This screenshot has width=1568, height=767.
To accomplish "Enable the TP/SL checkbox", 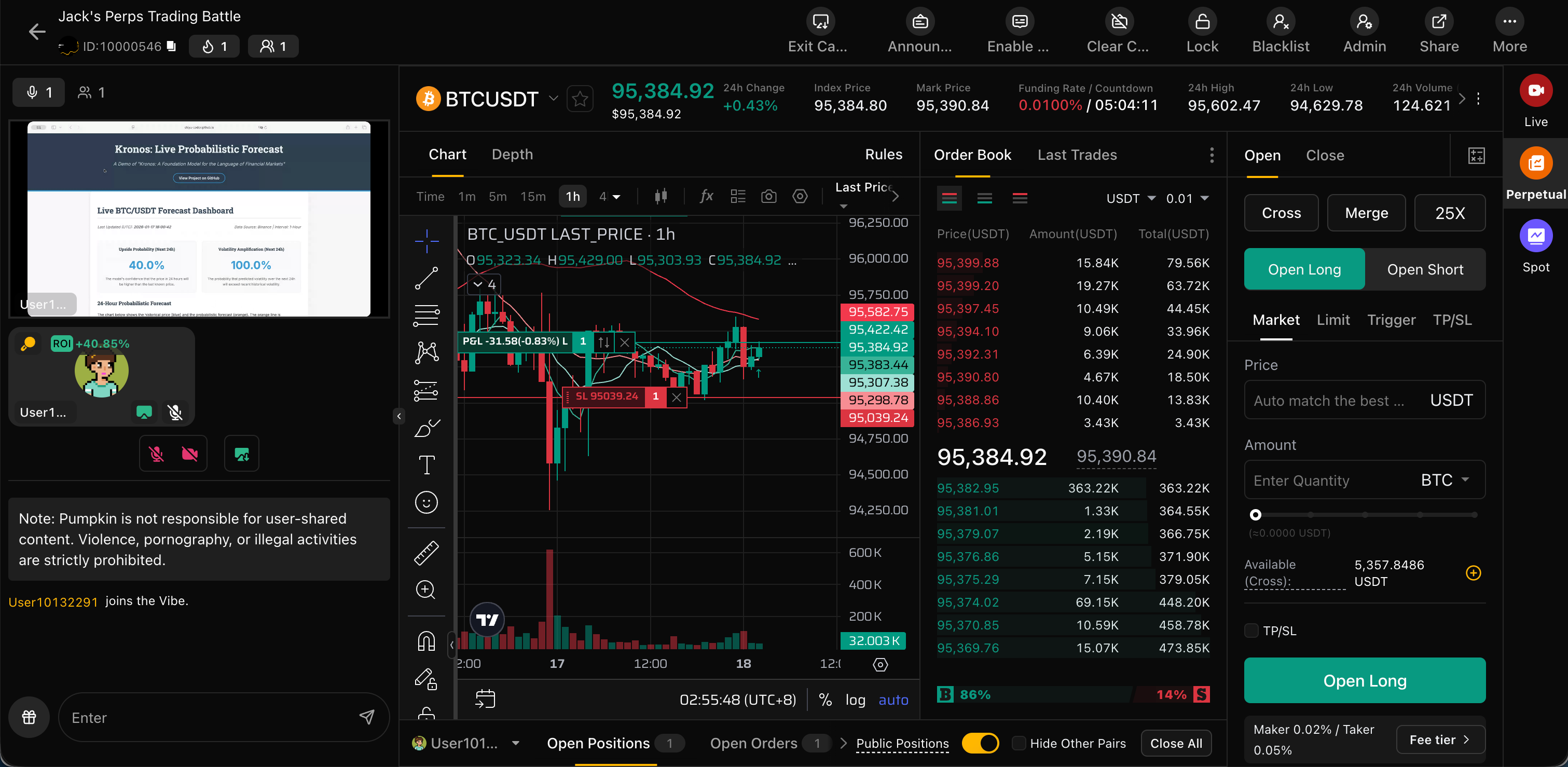I will pyautogui.click(x=1251, y=631).
